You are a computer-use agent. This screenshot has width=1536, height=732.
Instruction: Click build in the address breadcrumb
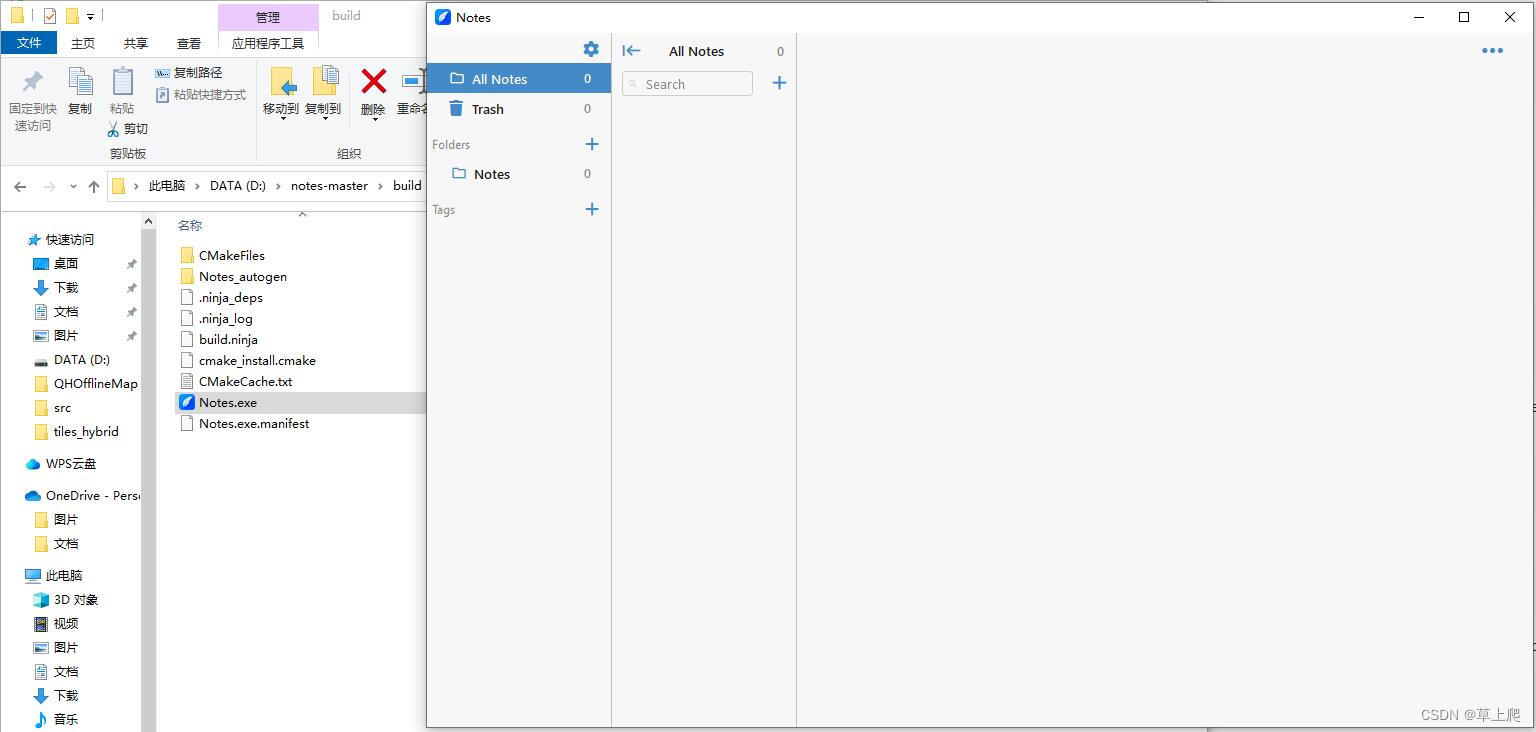coord(407,186)
